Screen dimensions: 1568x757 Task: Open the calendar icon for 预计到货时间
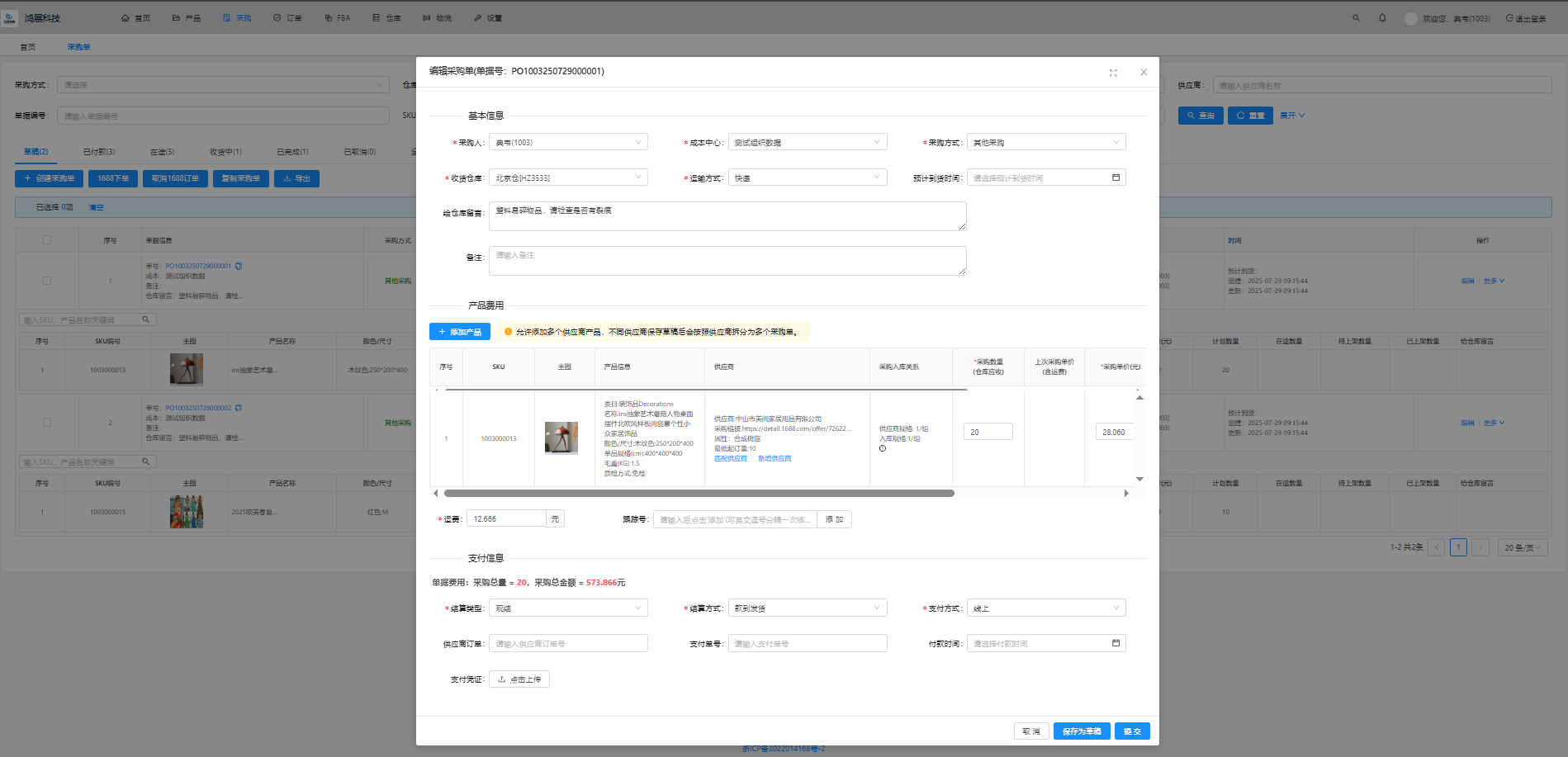pyautogui.click(x=1116, y=177)
